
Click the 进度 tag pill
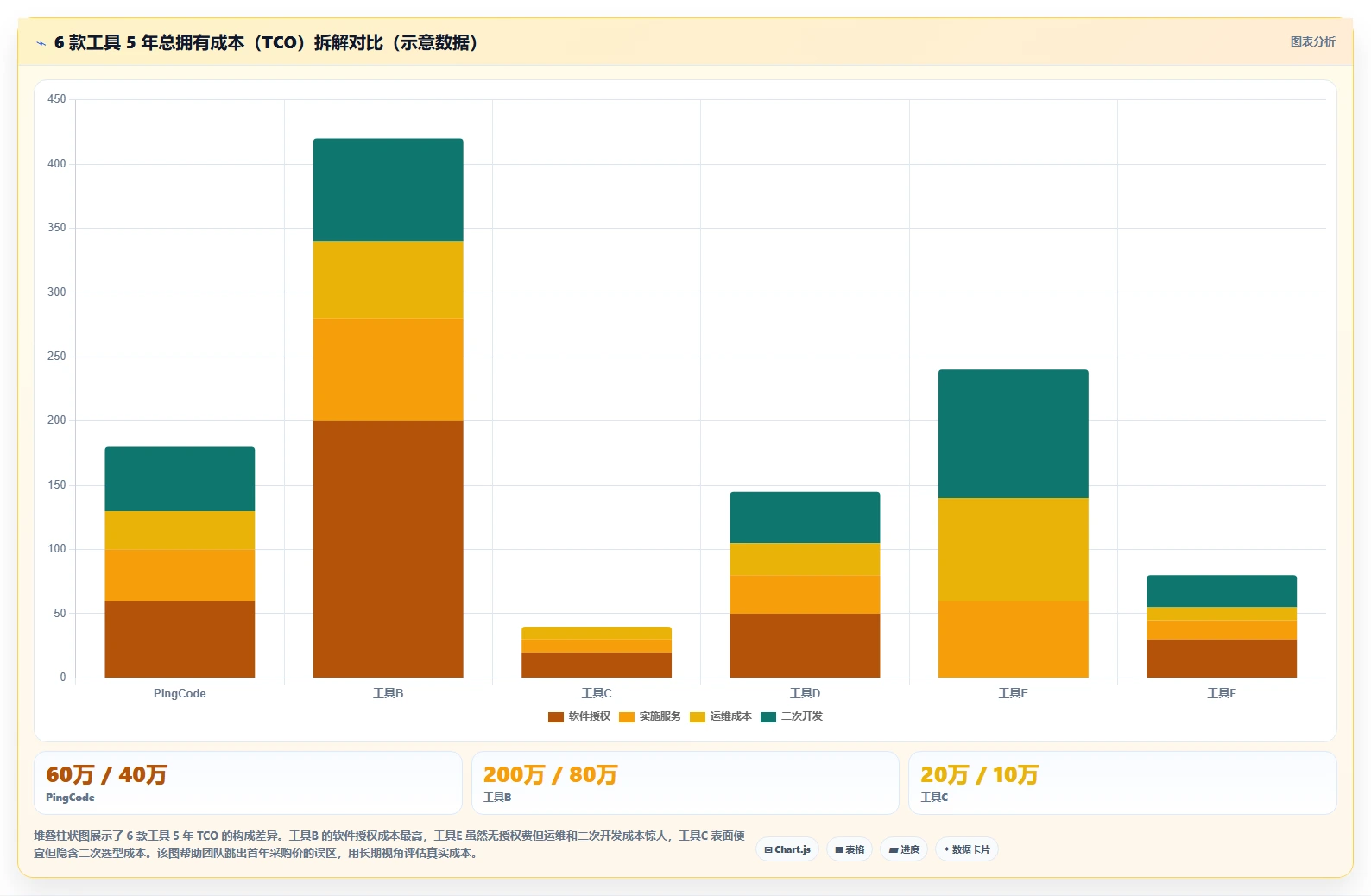click(x=904, y=849)
